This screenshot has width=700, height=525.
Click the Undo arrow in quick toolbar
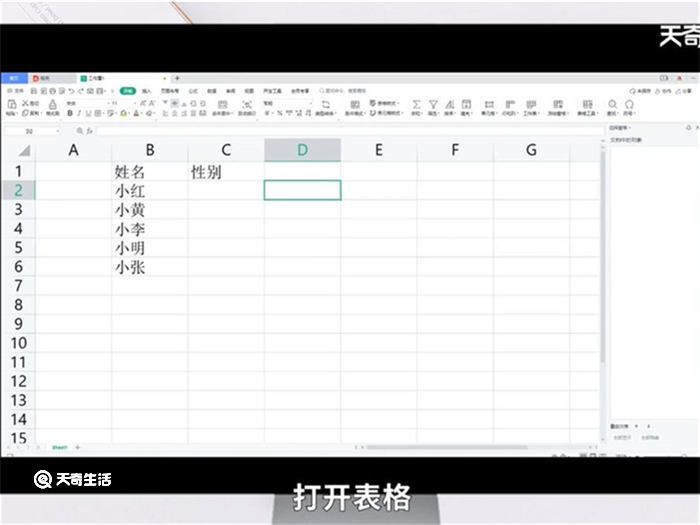point(70,91)
